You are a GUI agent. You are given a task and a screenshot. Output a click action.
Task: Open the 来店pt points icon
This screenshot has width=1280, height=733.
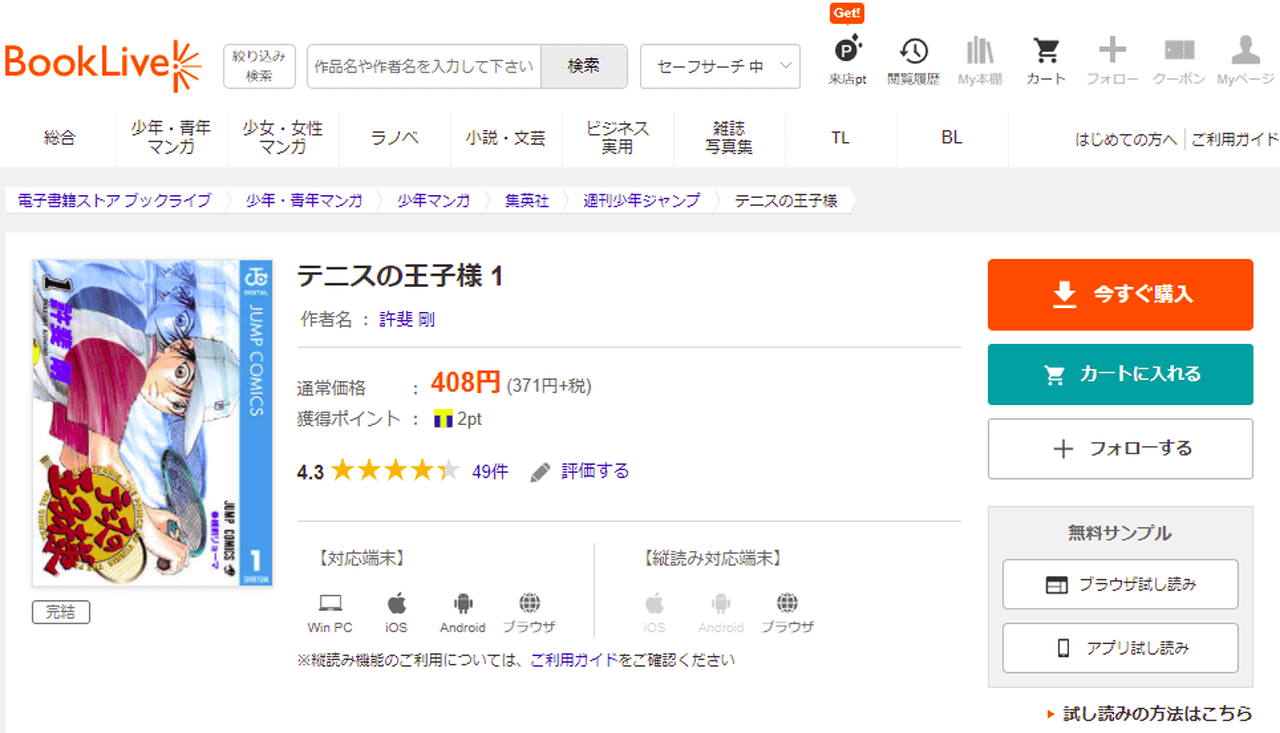coord(848,52)
